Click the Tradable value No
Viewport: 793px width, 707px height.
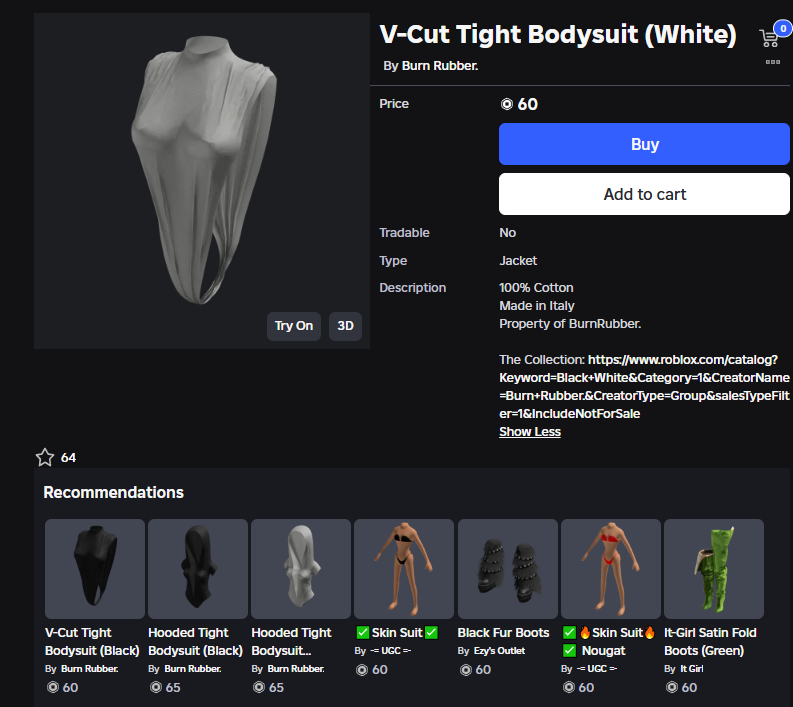507,233
